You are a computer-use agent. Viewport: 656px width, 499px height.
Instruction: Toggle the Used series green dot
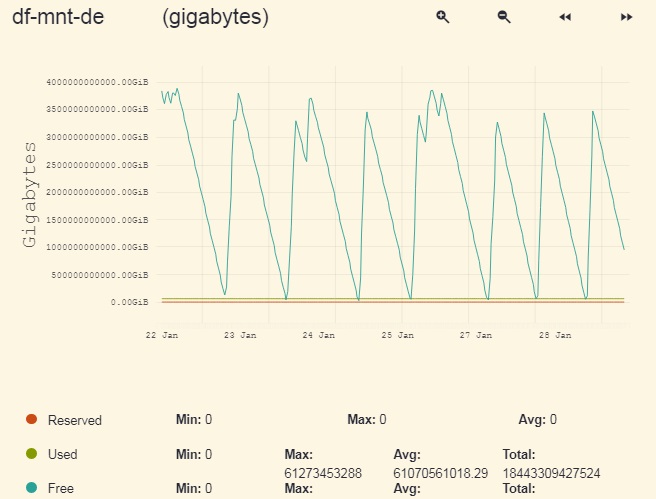pyautogui.click(x=31, y=453)
